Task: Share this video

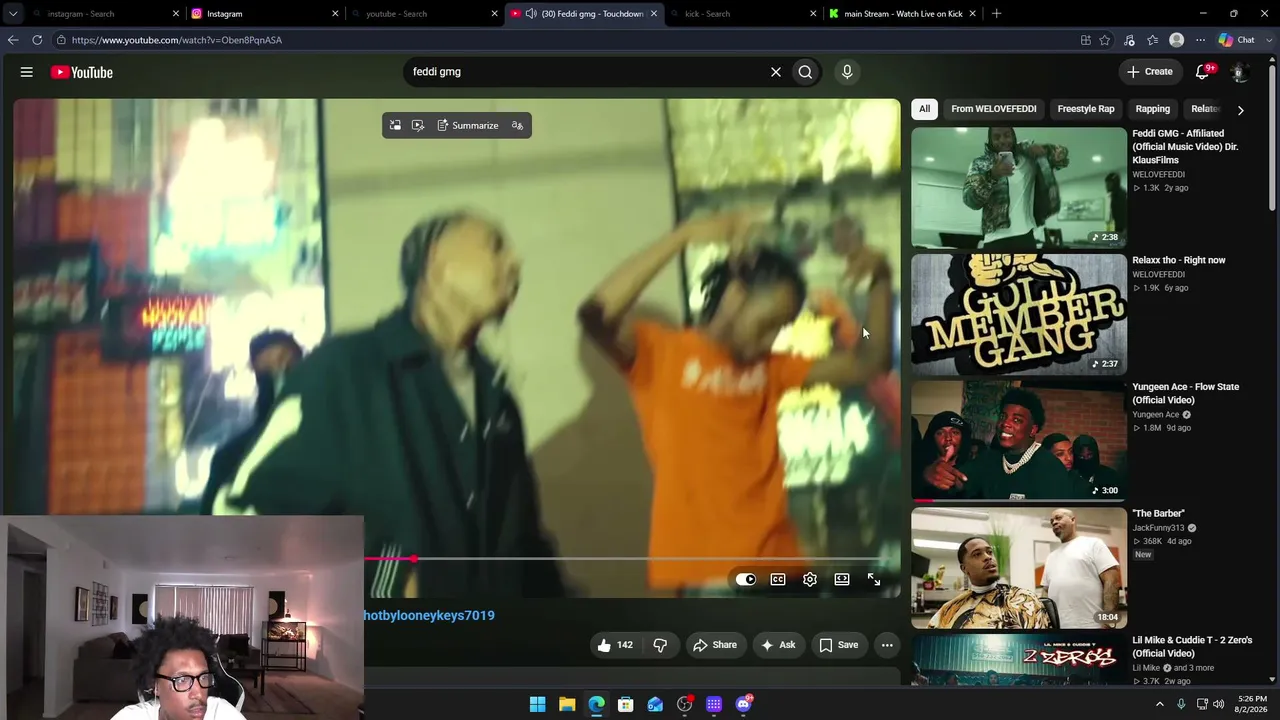Action: pyautogui.click(x=715, y=645)
